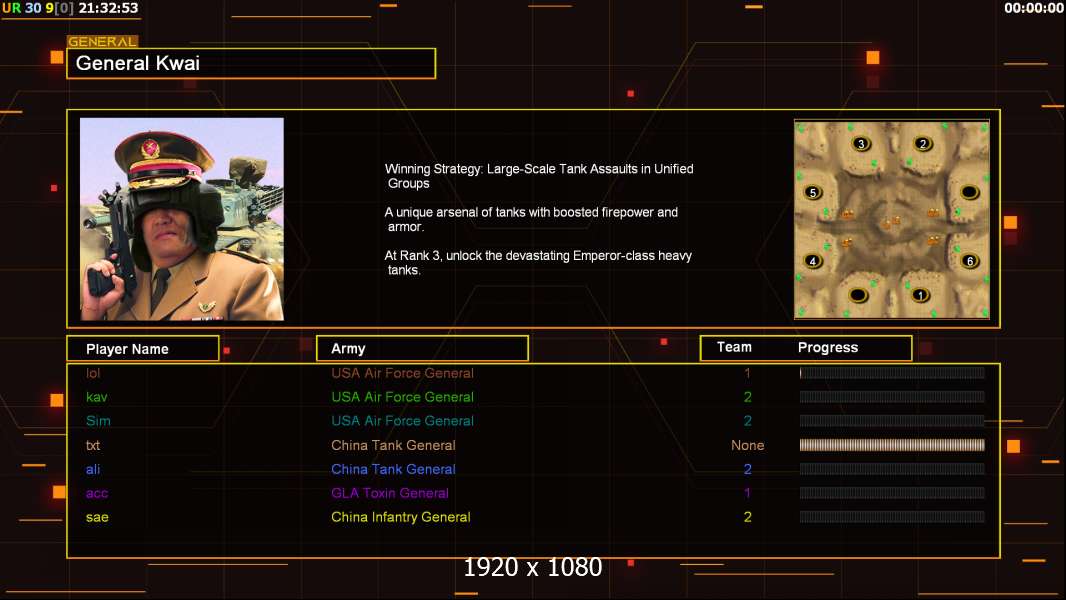The image size is (1066, 600).
Task: Click txt's China Tank General army
Action: (x=393, y=445)
